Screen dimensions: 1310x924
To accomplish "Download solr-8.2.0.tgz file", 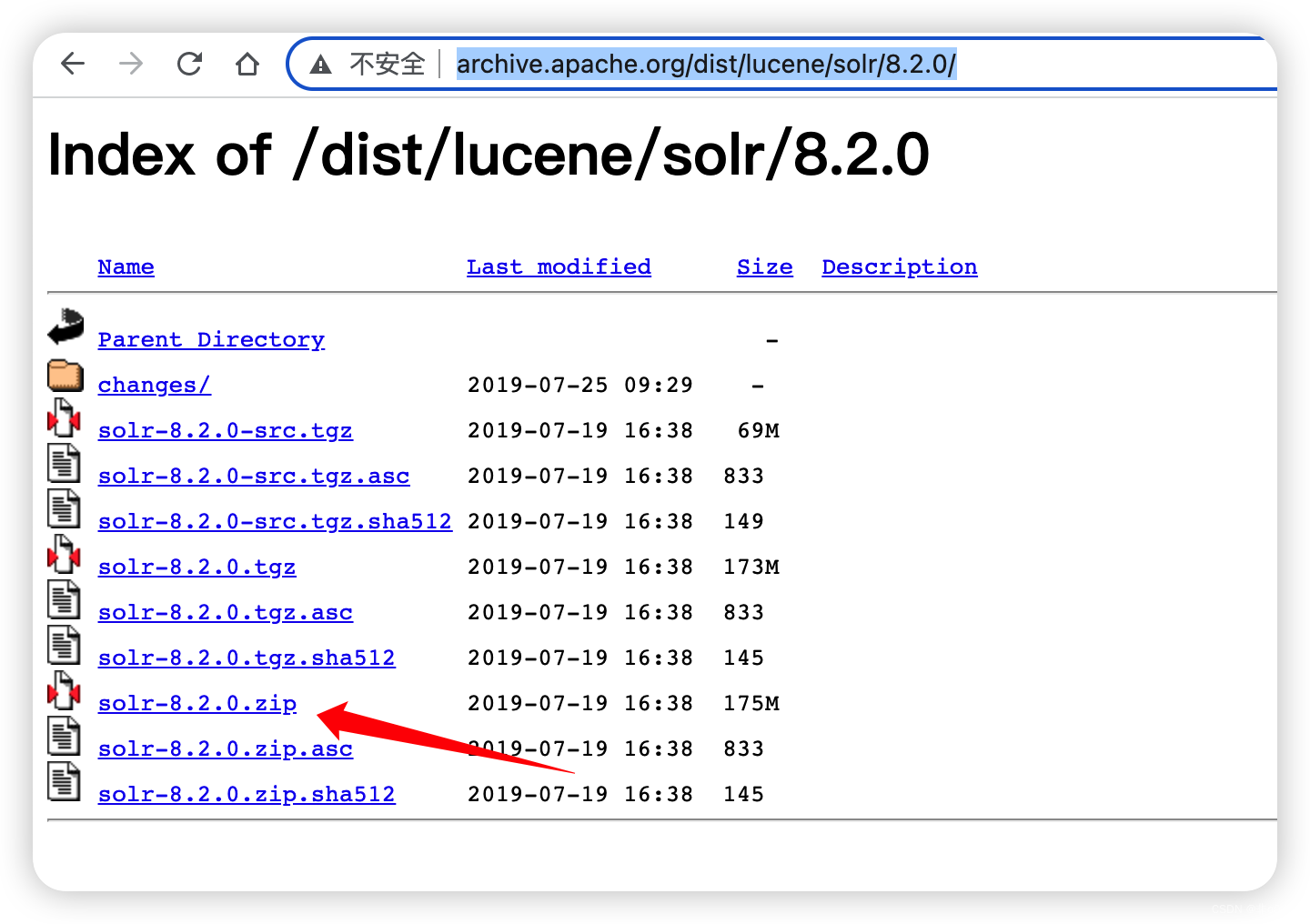I will [x=197, y=567].
